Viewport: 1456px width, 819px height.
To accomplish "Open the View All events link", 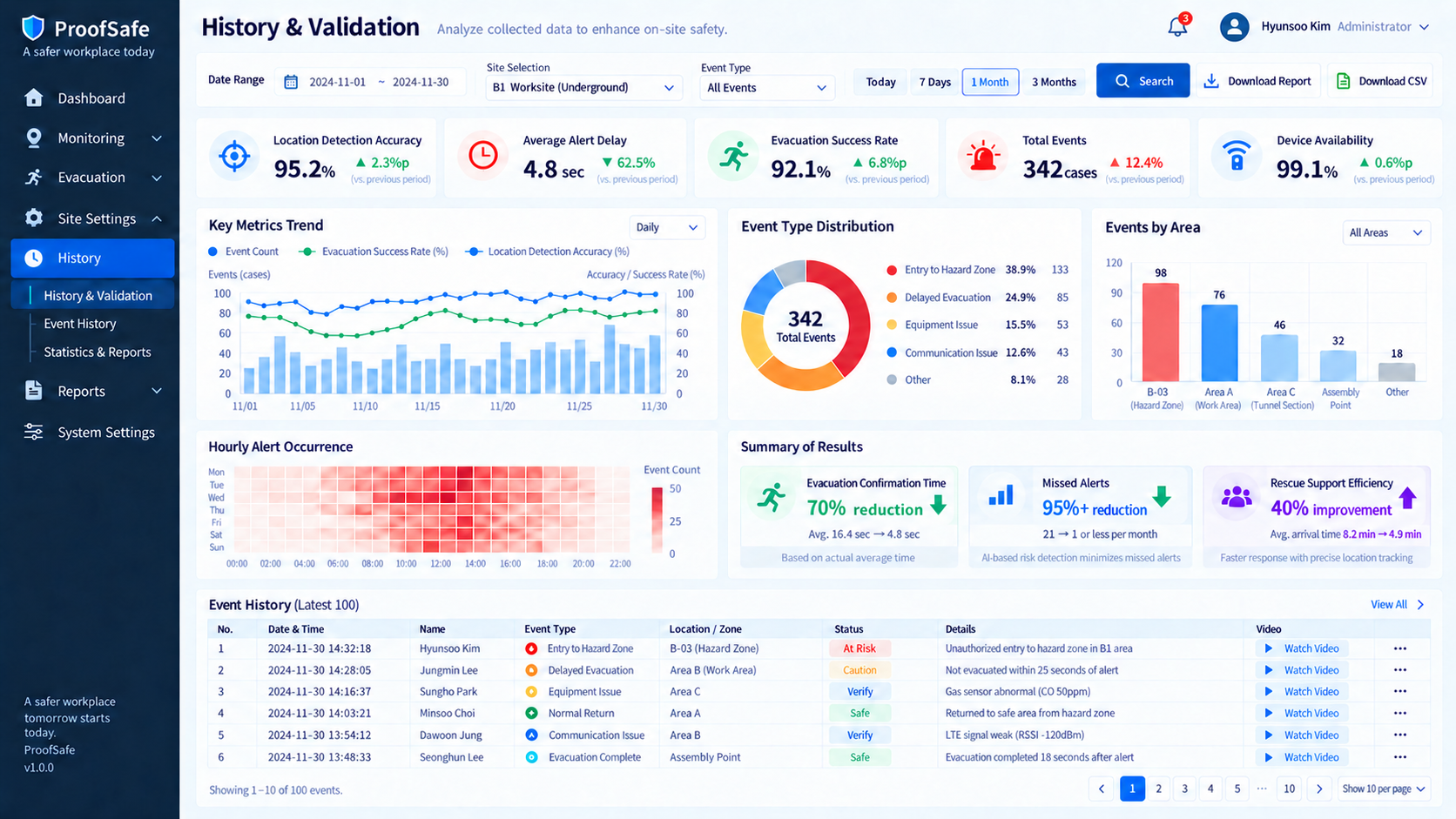I will (1398, 604).
